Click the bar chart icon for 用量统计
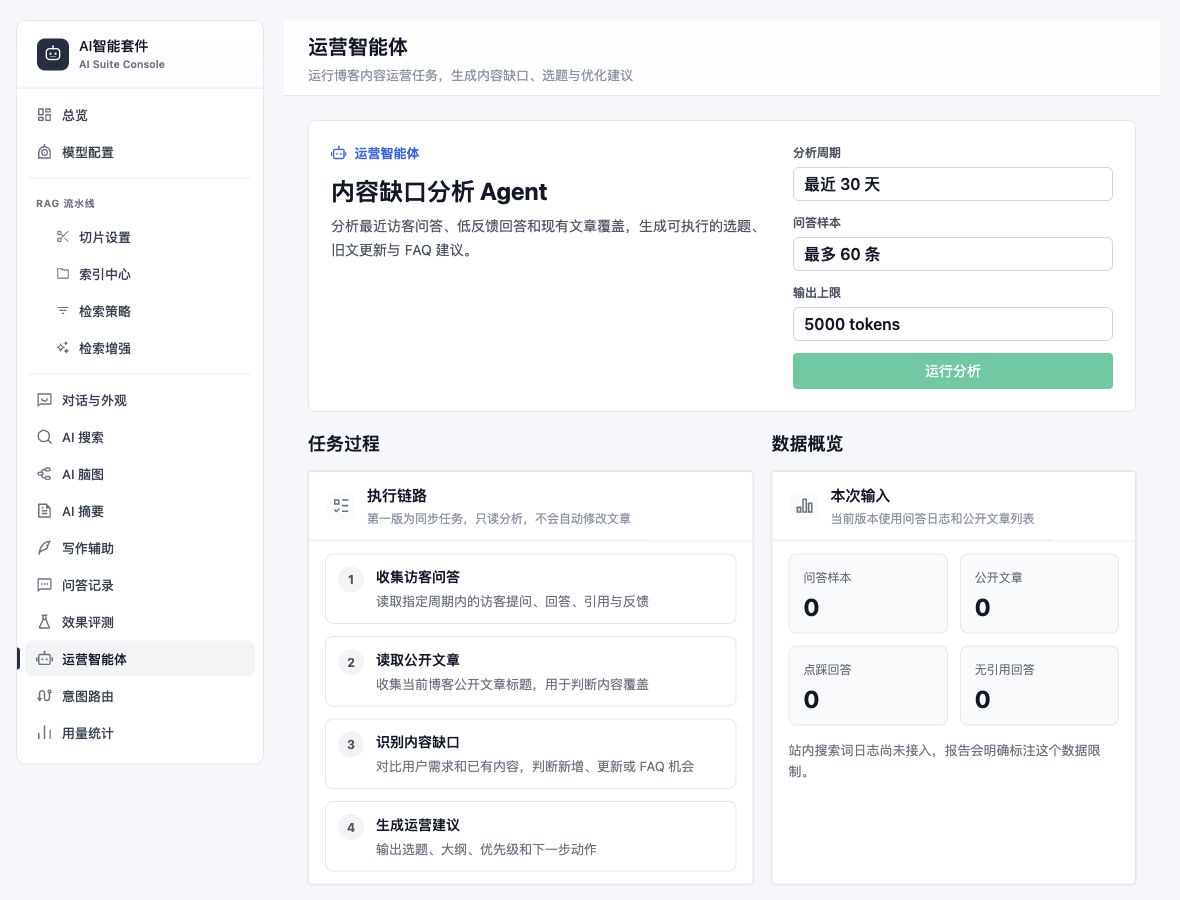 point(44,732)
